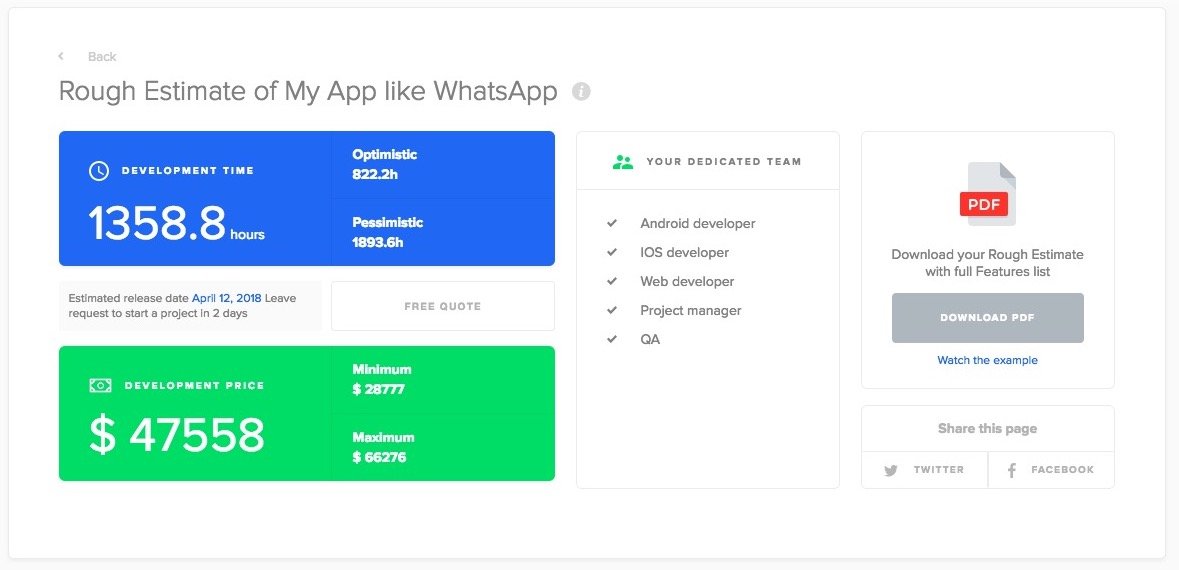Click the Android developer checkmark
The image size is (1179, 570).
tap(612, 224)
